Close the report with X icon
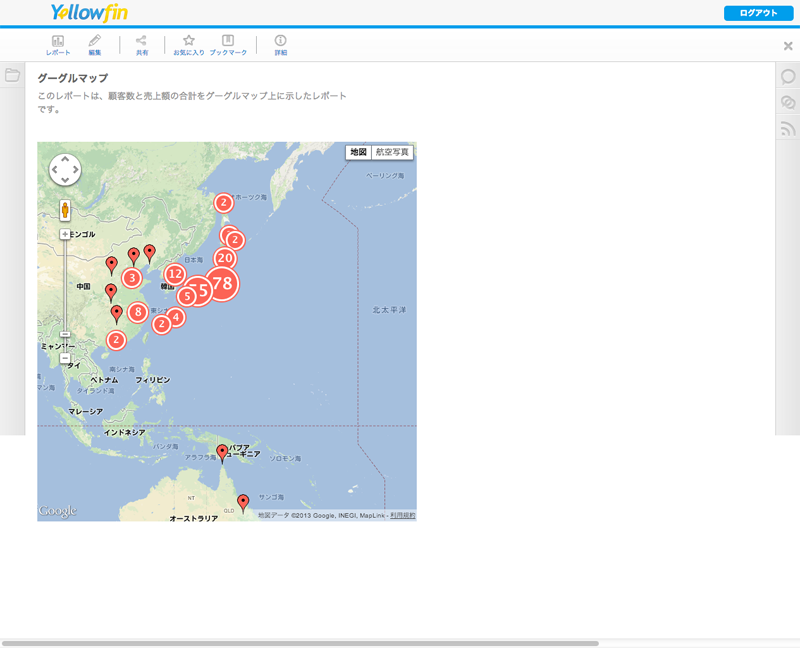Image resolution: width=800 pixels, height=648 pixels. coord(788,46)
